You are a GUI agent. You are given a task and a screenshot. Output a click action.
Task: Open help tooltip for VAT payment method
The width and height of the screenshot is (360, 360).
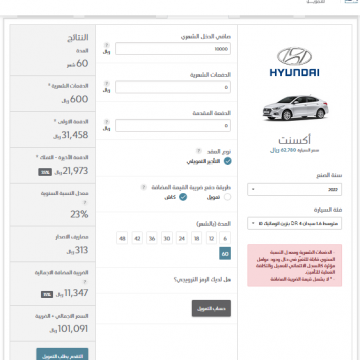[144, 187]
